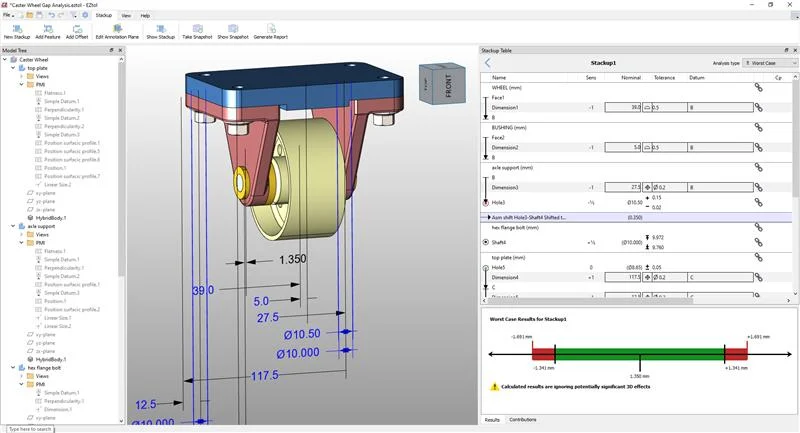
Task: Click link icon in axle support row
Action: coord(759,167)
